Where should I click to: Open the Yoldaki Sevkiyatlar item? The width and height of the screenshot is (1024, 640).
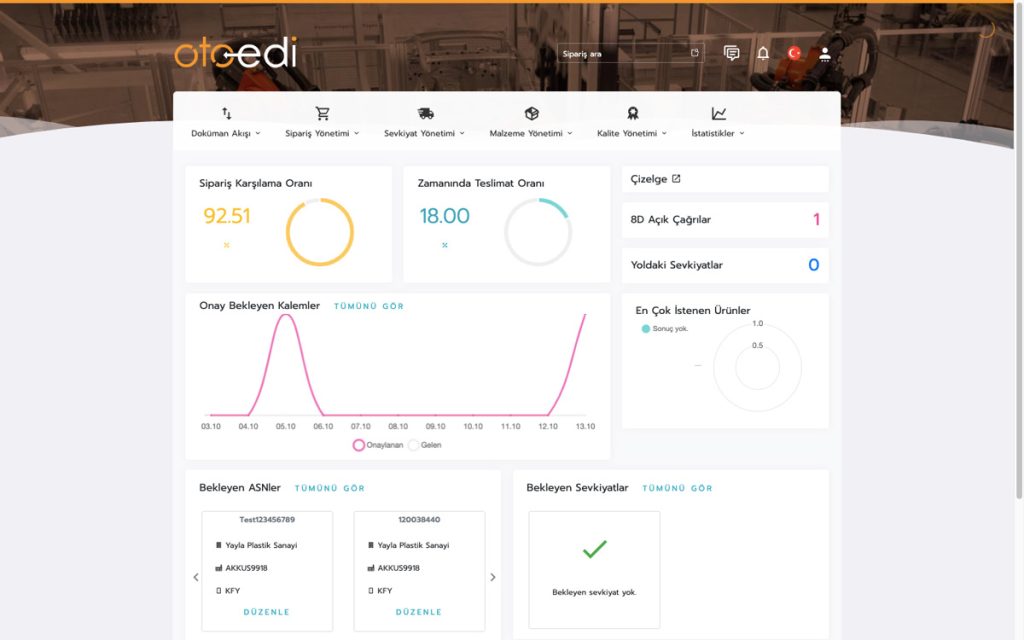(725, 265)
